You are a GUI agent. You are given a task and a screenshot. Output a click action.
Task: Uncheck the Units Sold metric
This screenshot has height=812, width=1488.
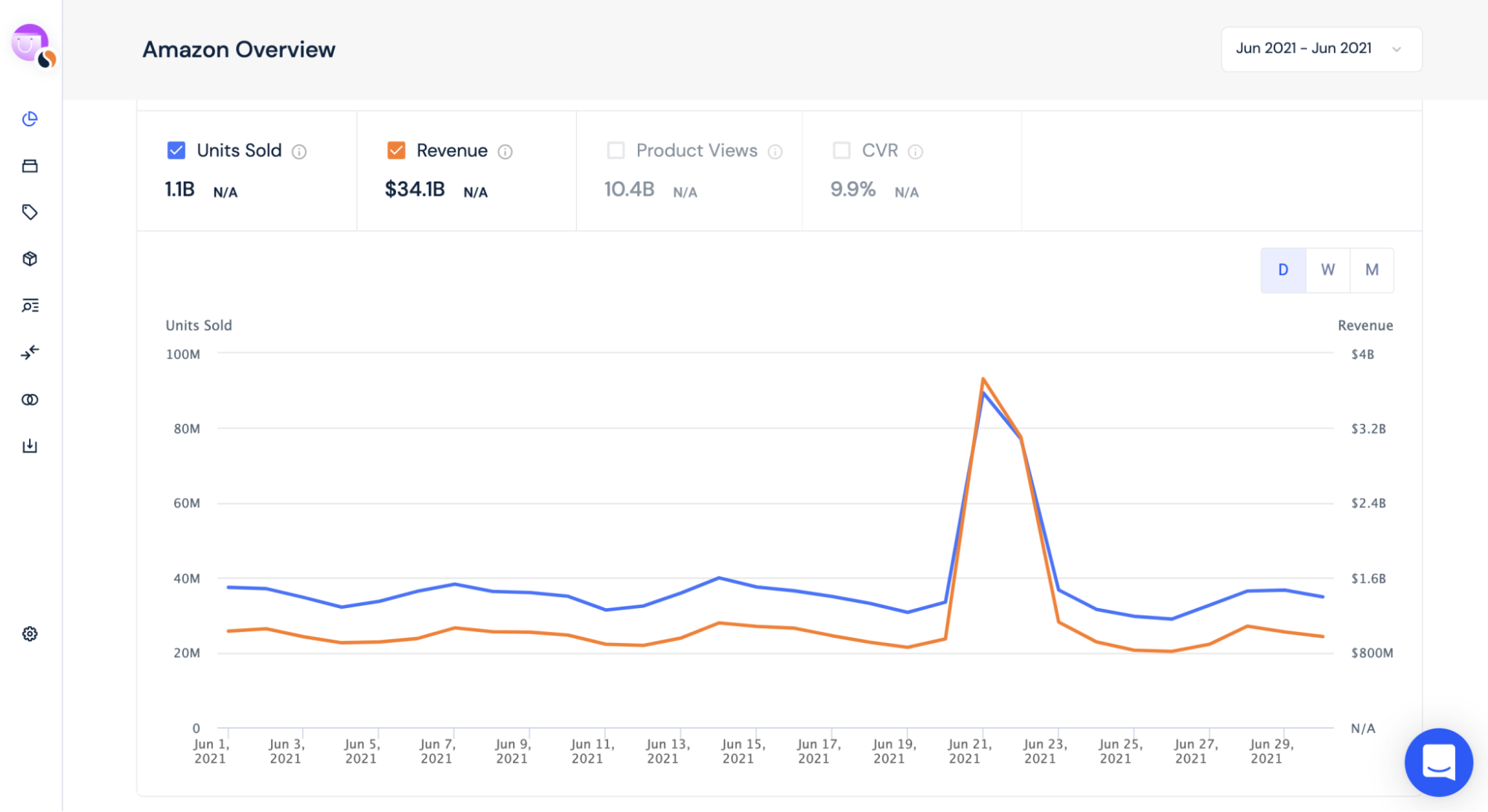[176, 150]
